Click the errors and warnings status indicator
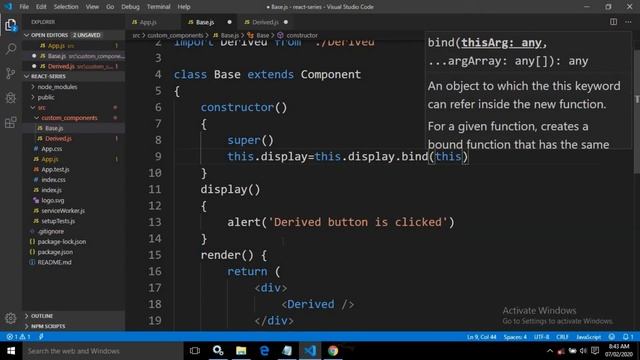The image size is (640, 360). point(18,337)
